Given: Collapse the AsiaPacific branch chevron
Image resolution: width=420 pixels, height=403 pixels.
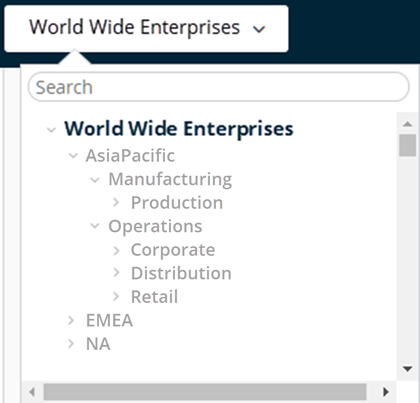Looking at the screenshot, I should [73, 155].
